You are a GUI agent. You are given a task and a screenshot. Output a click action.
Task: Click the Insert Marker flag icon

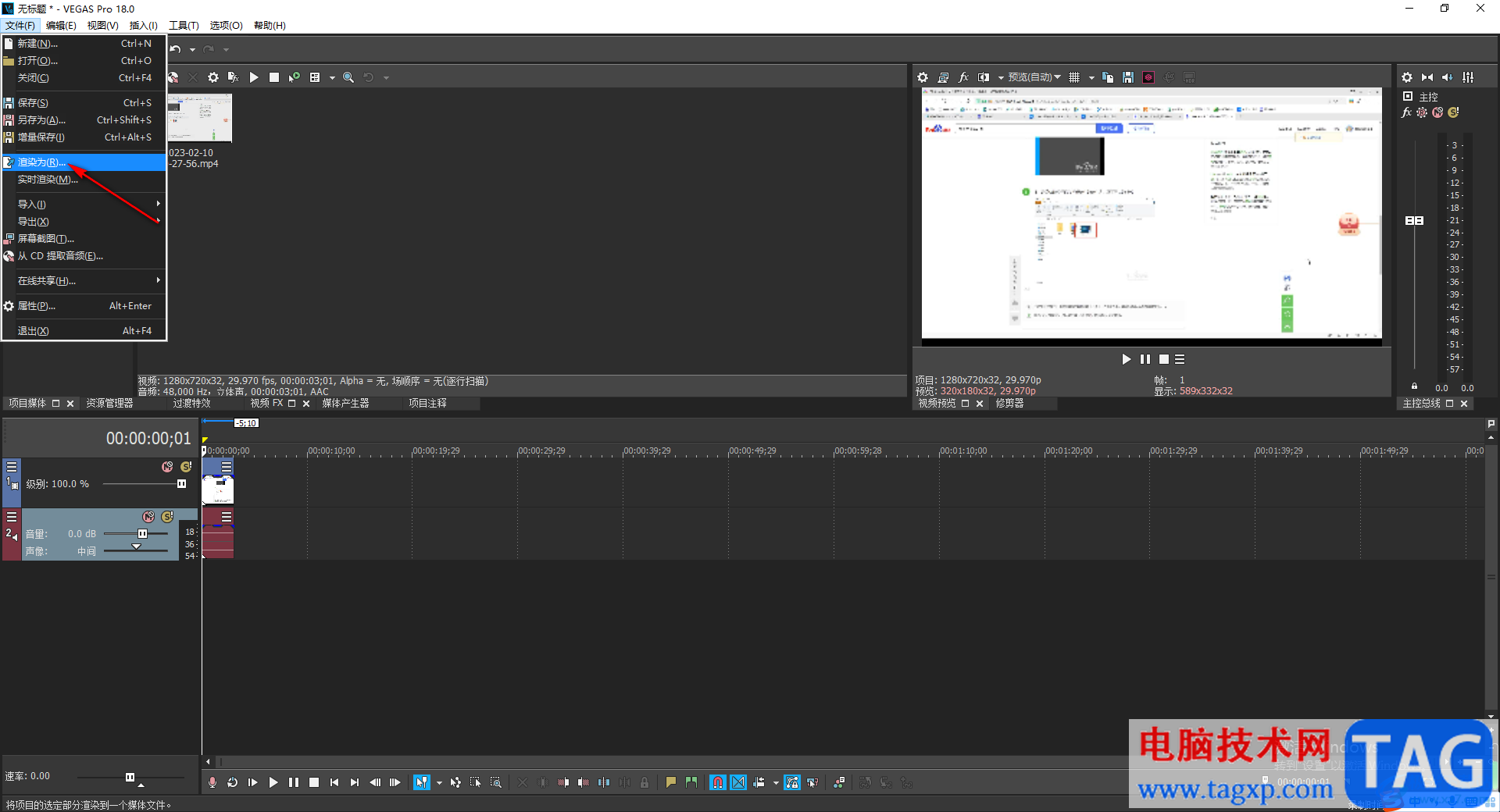tap(671, 782)
